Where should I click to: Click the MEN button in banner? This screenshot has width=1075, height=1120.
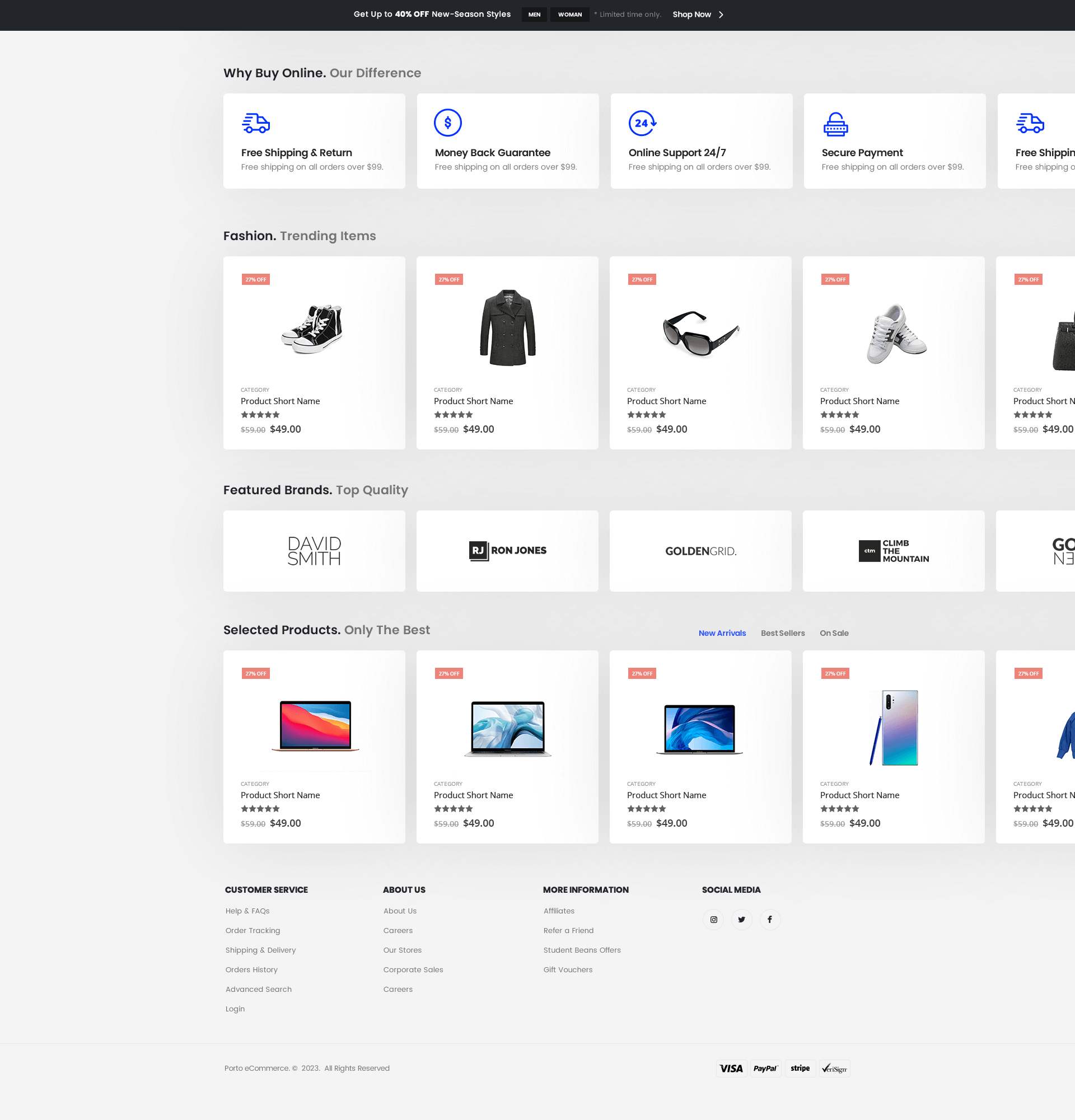click(x=534, y=15)
